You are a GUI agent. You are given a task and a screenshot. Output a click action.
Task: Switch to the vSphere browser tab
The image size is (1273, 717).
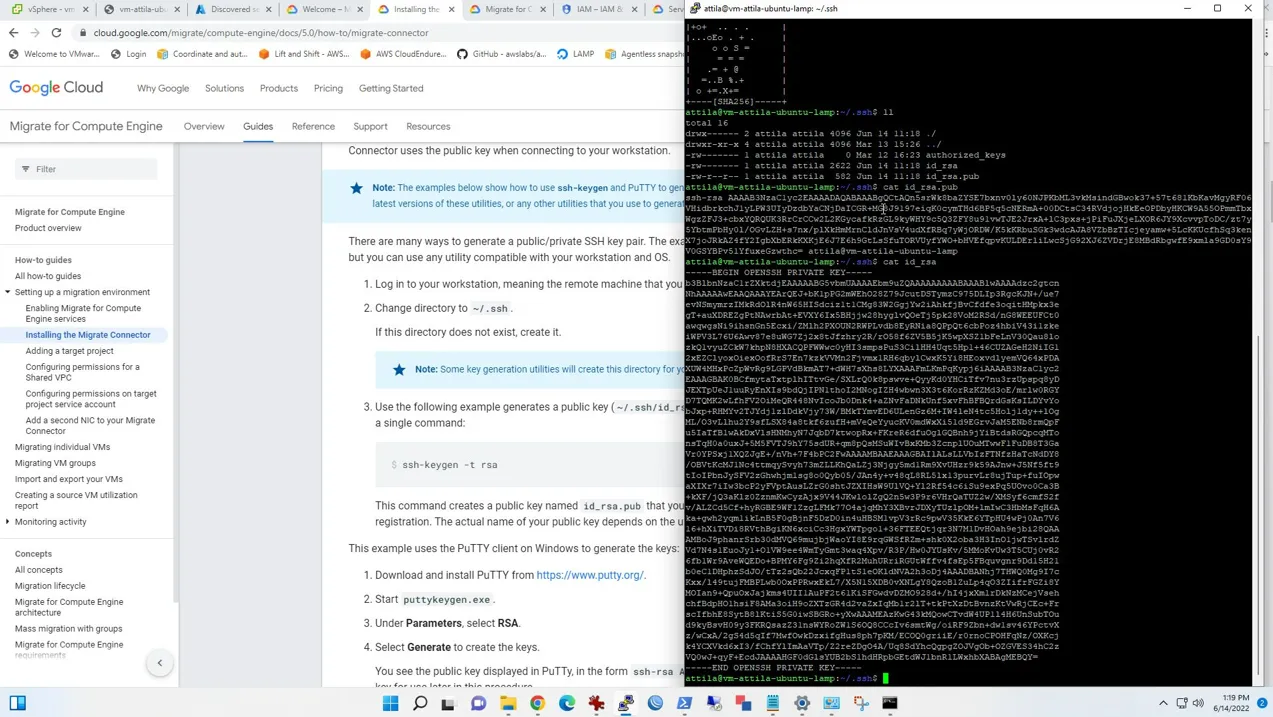click(49, 9)
